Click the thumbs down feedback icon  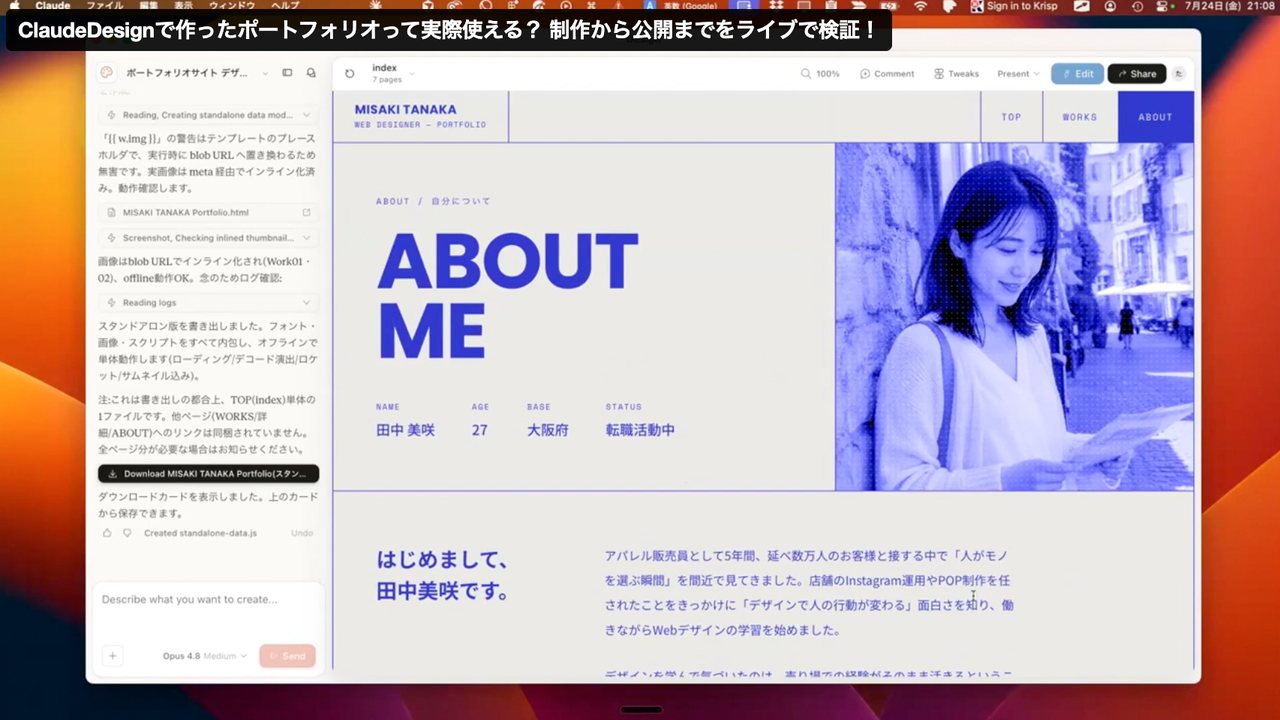tap(127, 533)
